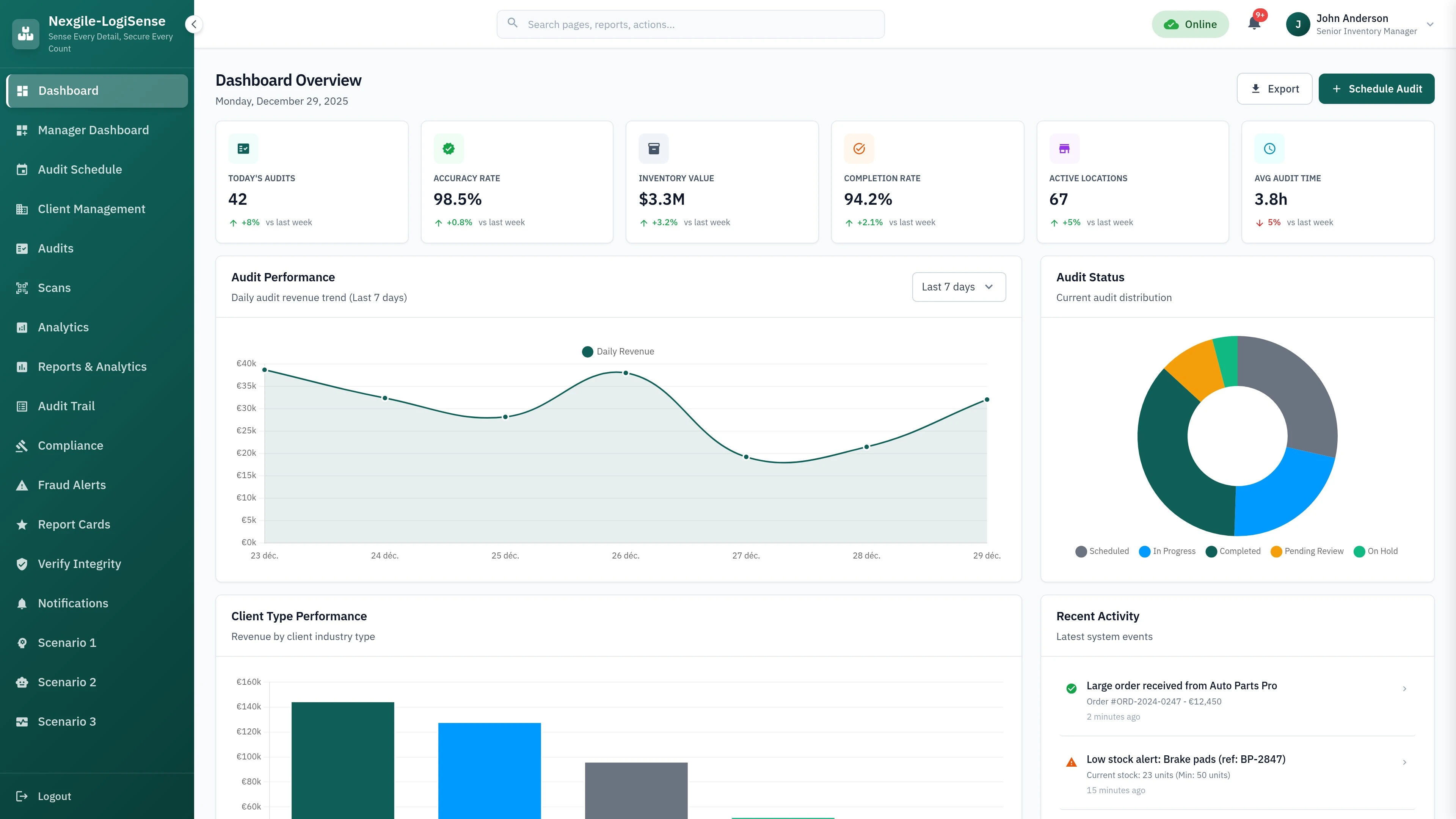Click the Nexgile-LogiSense logo icon
The height and width of the screenshot is (819, 1456).
pyautogui.click(x=25, y=33)
